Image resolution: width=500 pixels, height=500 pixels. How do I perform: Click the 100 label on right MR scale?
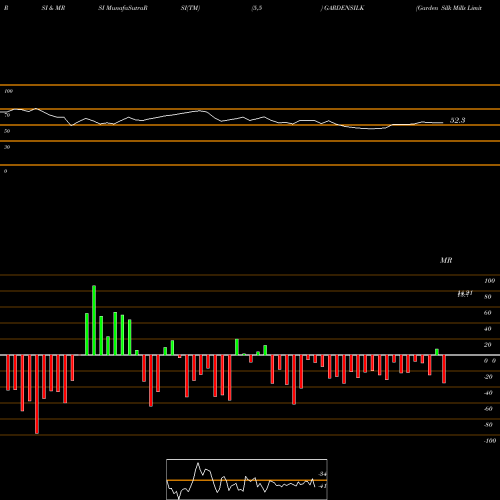pos(489,281)
